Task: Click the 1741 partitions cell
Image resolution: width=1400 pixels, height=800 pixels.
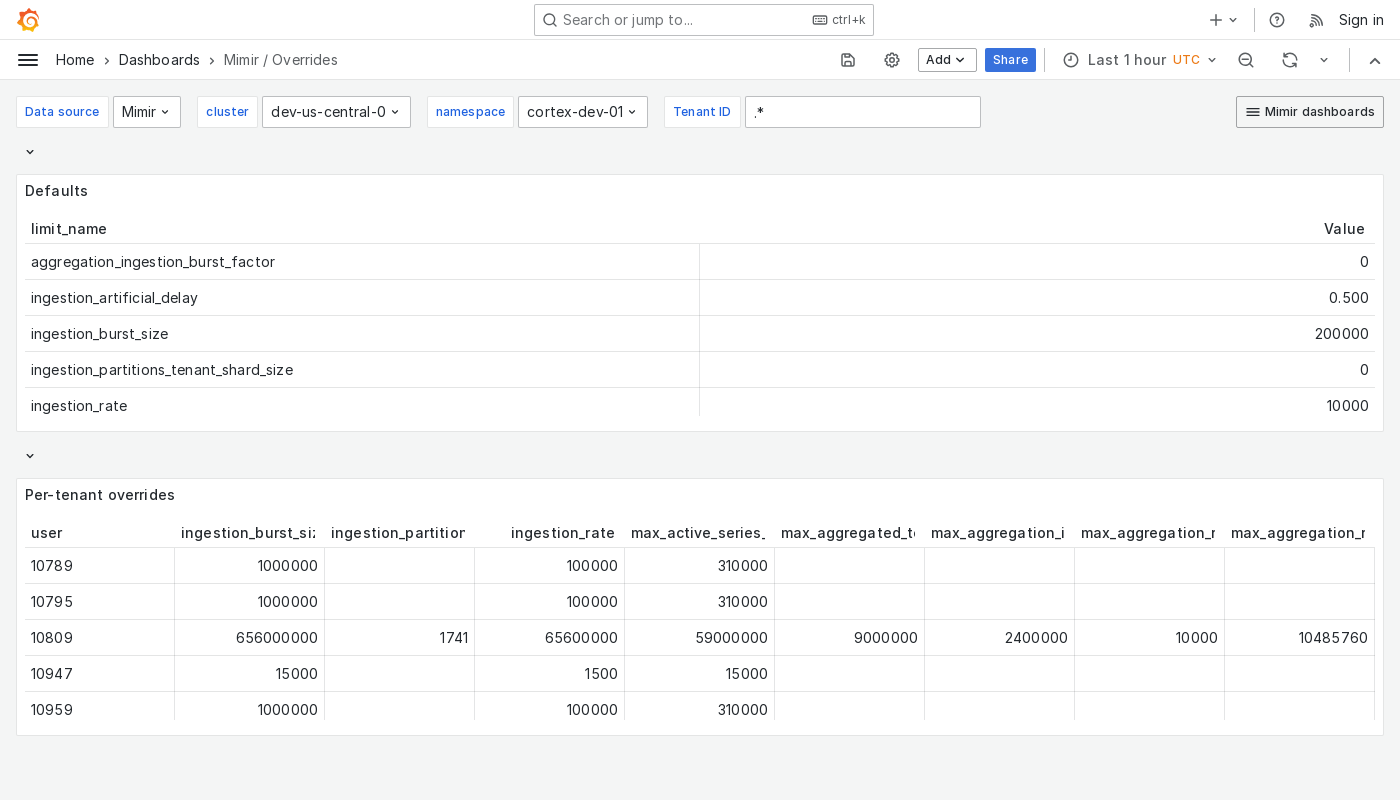Action: click(x=400, y=638)
